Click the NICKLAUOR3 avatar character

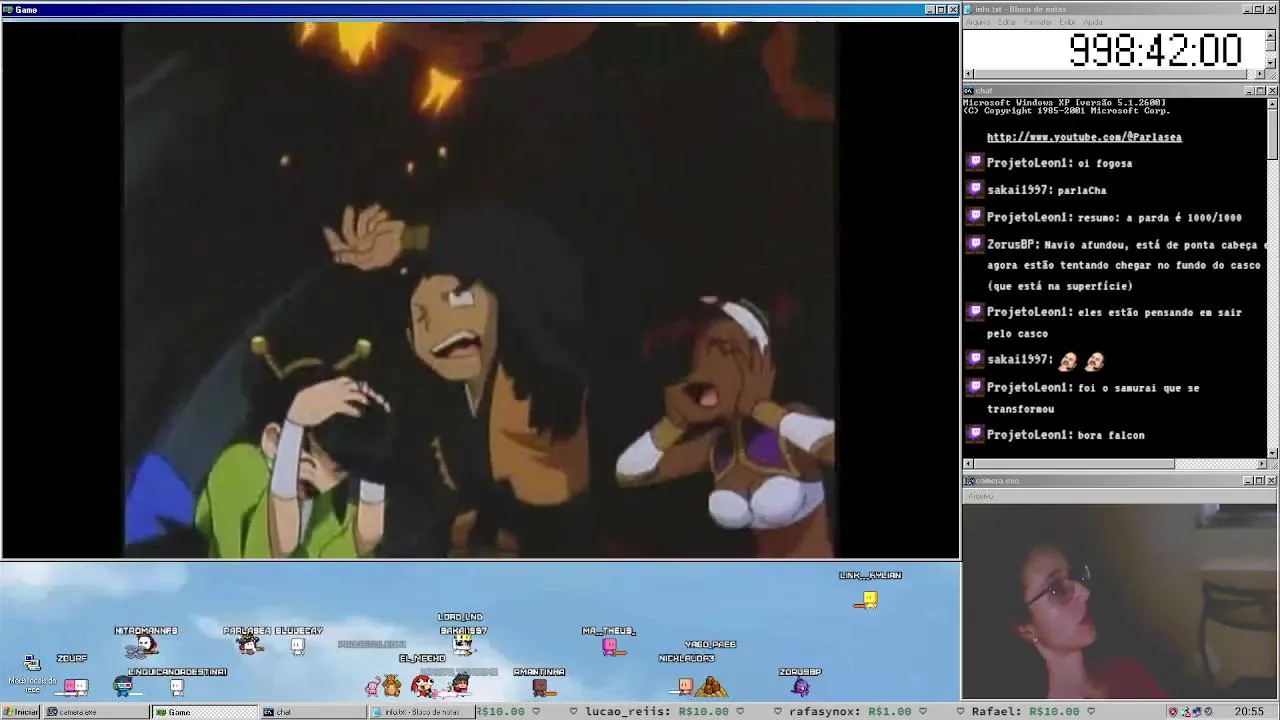(x=685, y=686)
